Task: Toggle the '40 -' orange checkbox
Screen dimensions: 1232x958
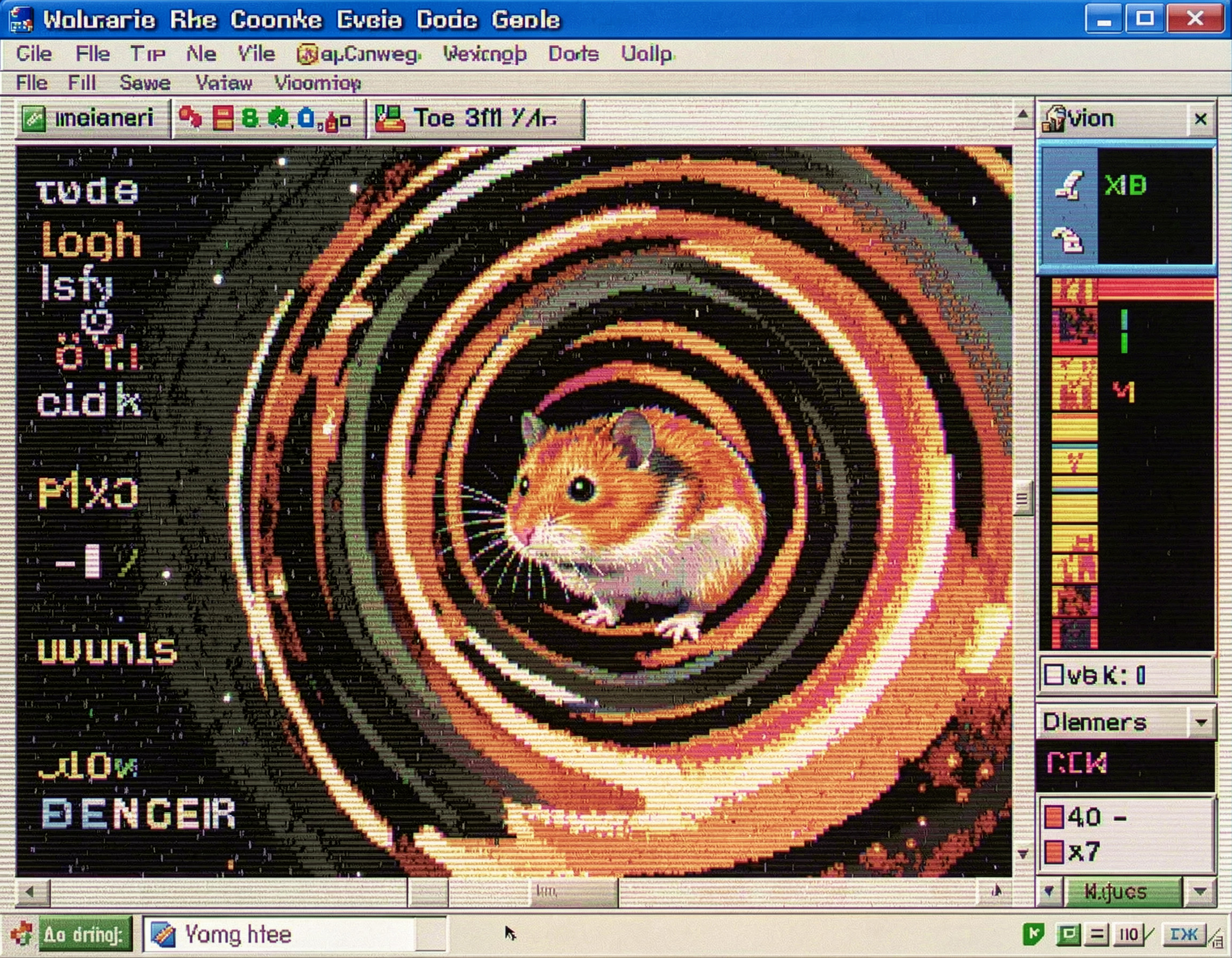Action: [1054, 817]
